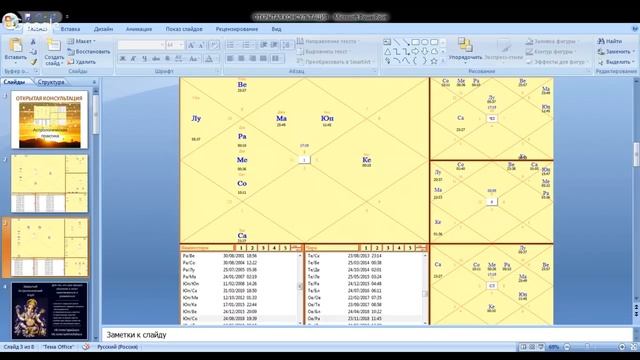Decrease the list indent level
This screenshot has width=640, height=360.
pos(264,45)
